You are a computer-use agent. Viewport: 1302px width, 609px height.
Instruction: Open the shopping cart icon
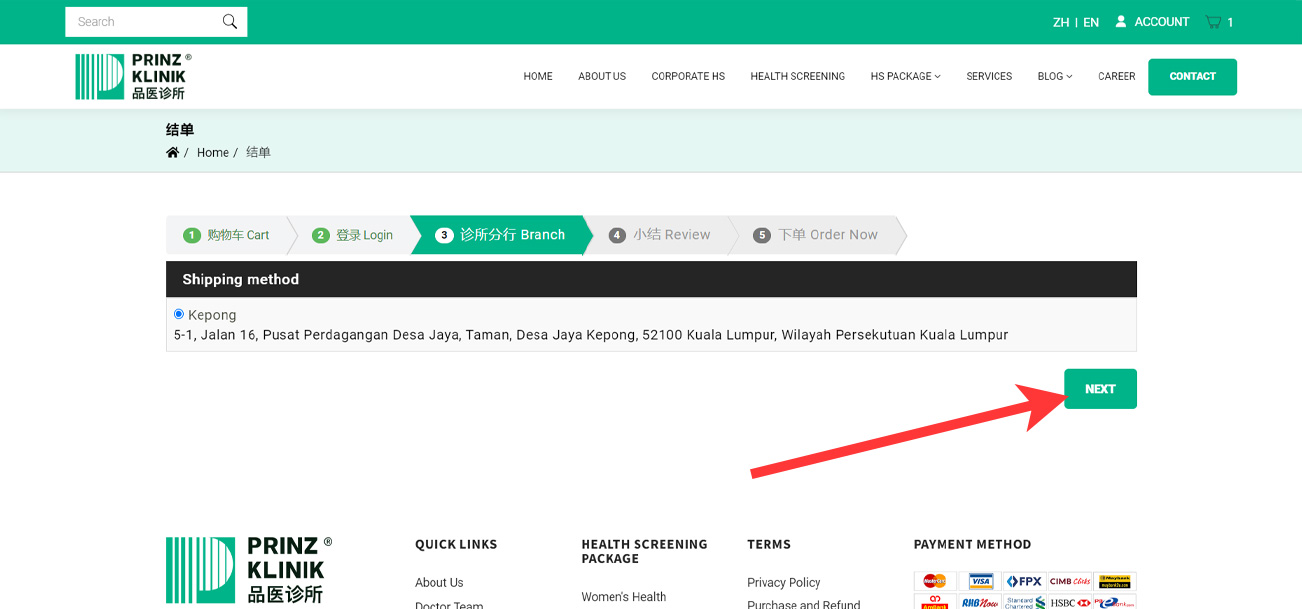(x=1213, y=22)
